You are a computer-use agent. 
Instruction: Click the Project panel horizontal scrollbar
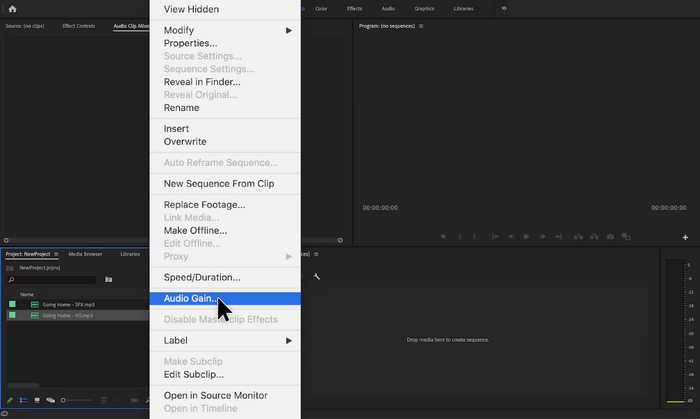[x=23, y=385]
